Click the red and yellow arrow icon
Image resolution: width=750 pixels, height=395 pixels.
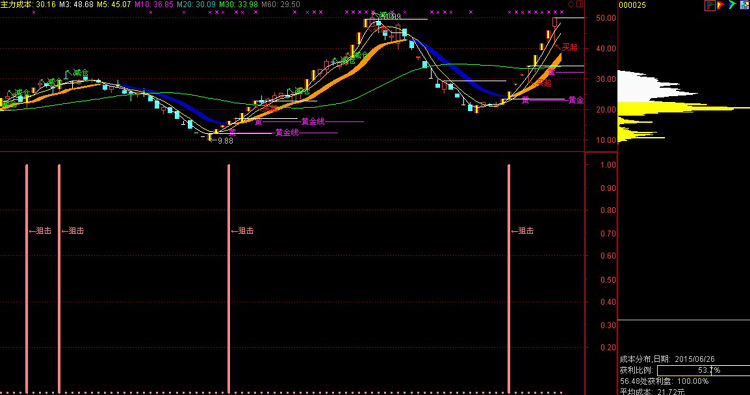[721, 5]
